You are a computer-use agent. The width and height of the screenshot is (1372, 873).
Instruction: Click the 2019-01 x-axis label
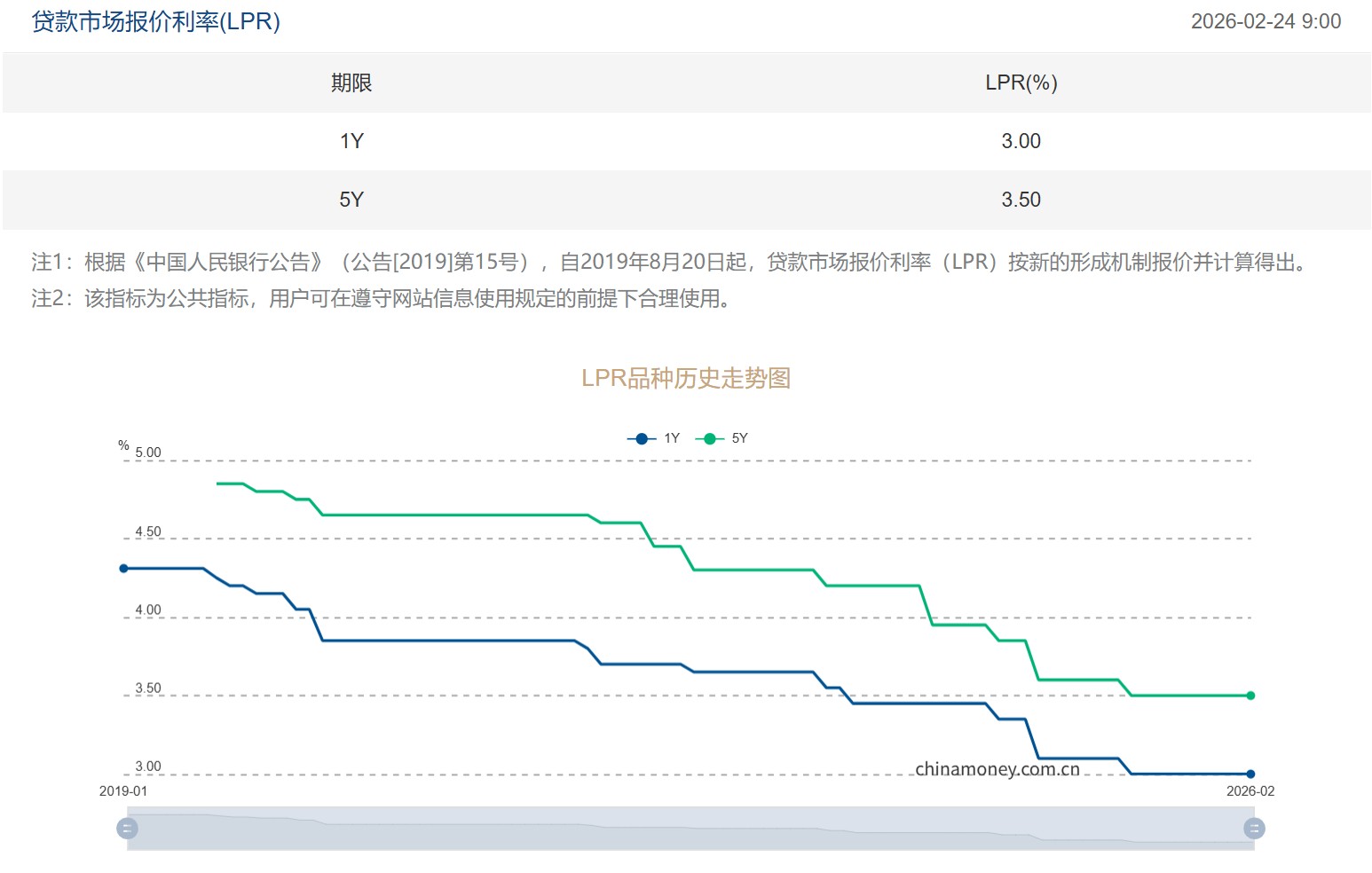123,791
